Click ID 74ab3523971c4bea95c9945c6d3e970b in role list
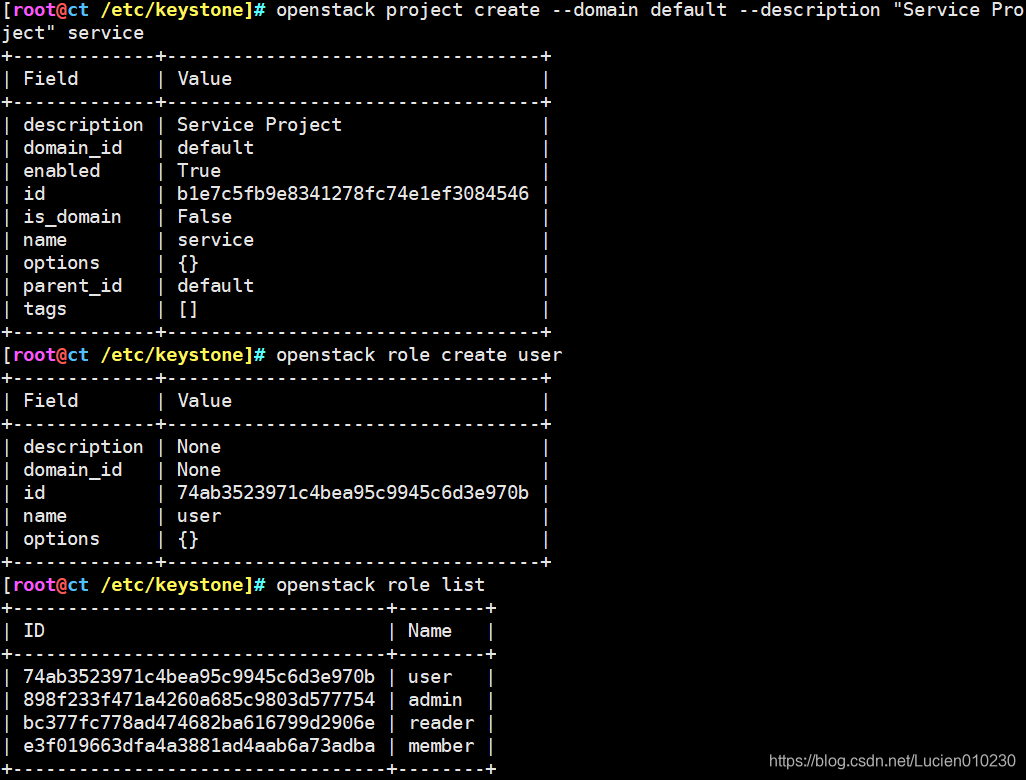1026x780 pixels. tap(199, 677)
